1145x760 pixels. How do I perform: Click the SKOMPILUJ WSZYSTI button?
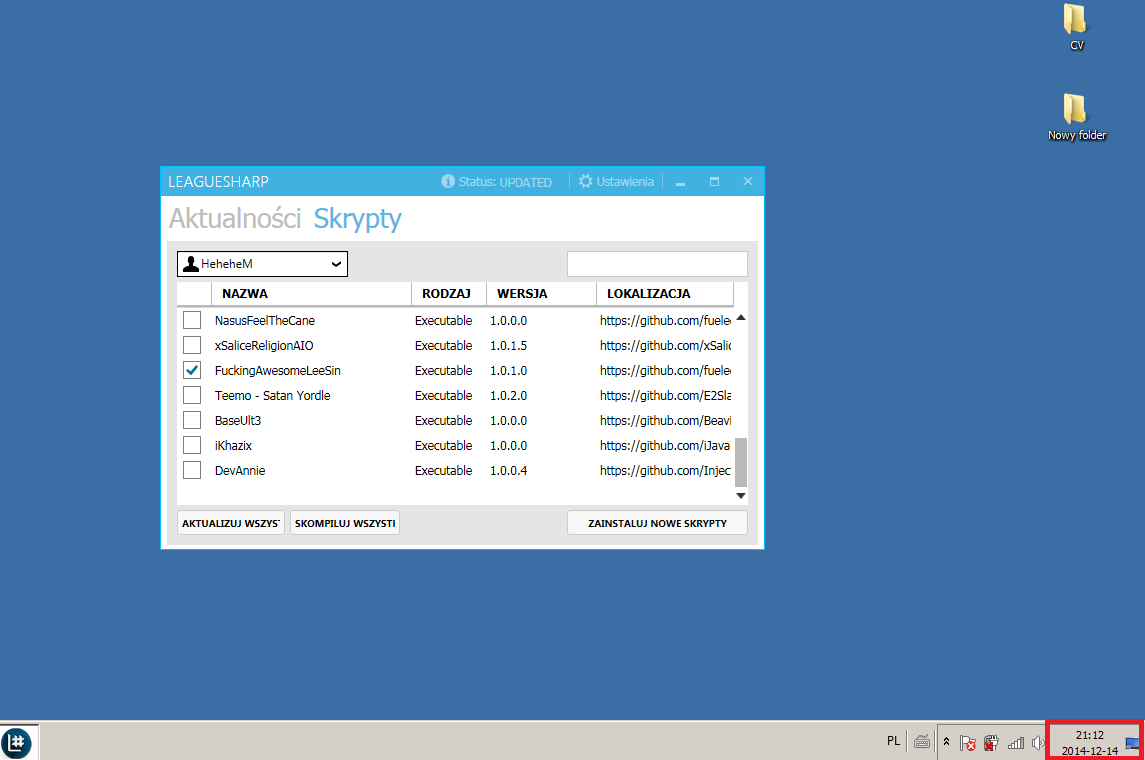(345, 523)
